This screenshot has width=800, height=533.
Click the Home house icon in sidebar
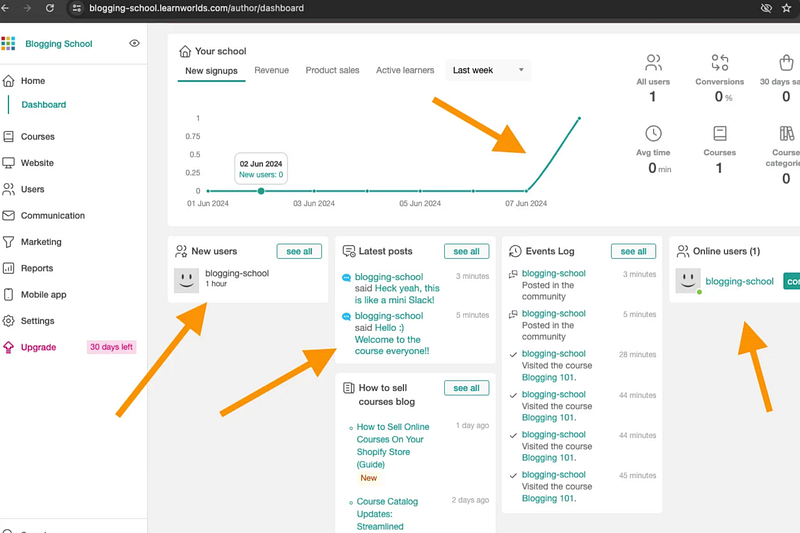[x=8, y=81]
